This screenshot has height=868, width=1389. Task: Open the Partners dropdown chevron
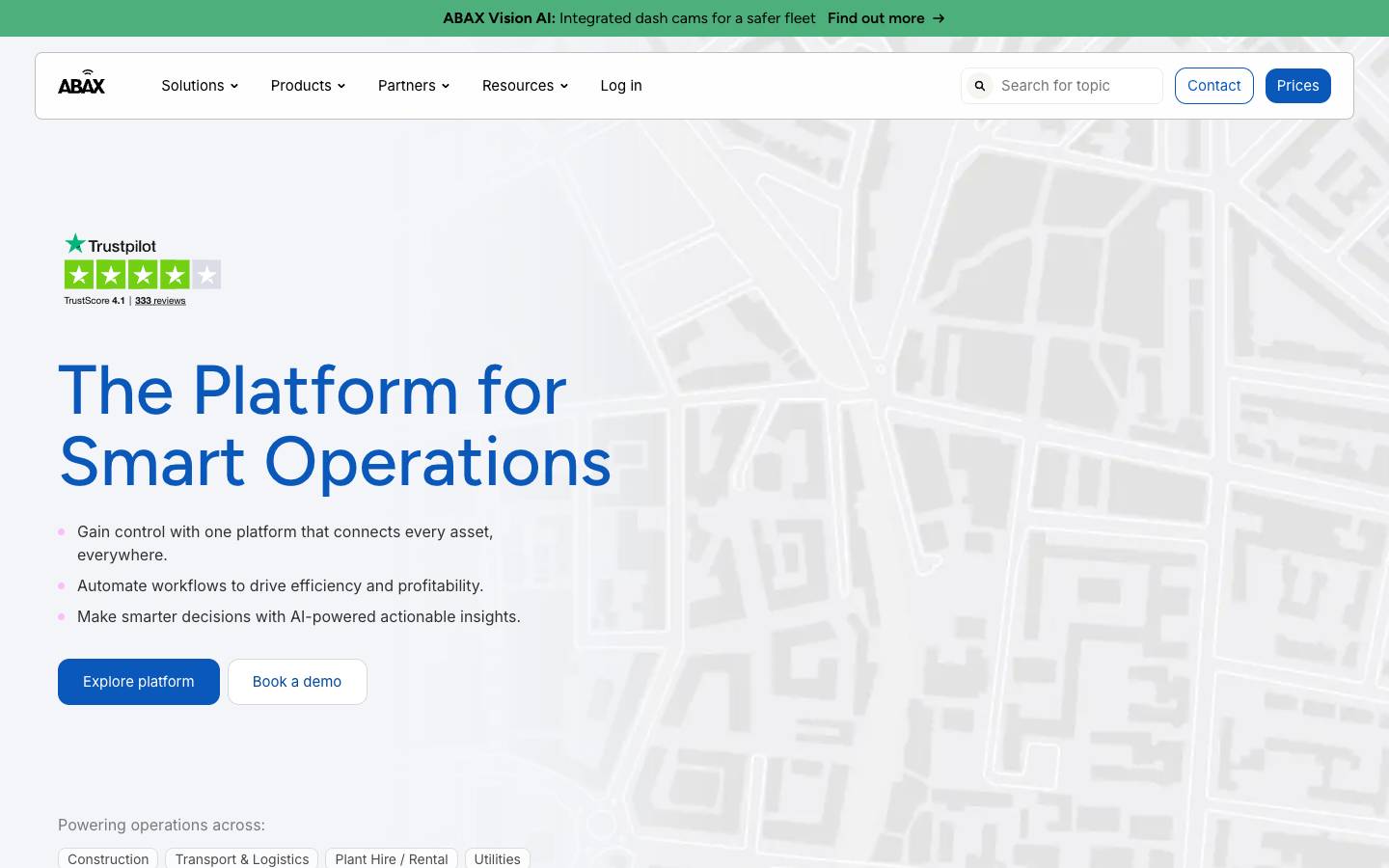pos(446,86)
